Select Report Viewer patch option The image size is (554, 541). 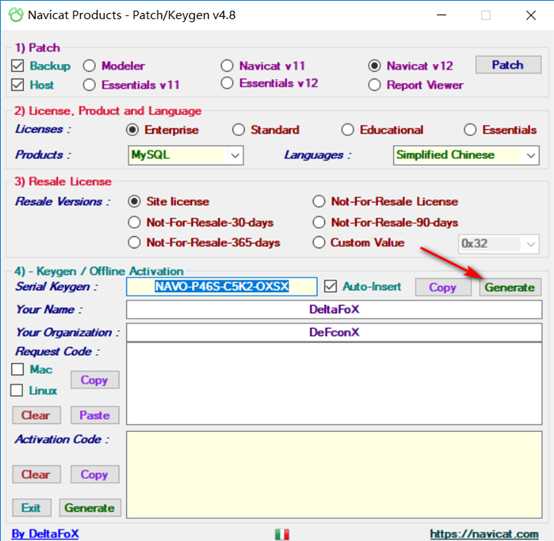click(x=374, y=85)
